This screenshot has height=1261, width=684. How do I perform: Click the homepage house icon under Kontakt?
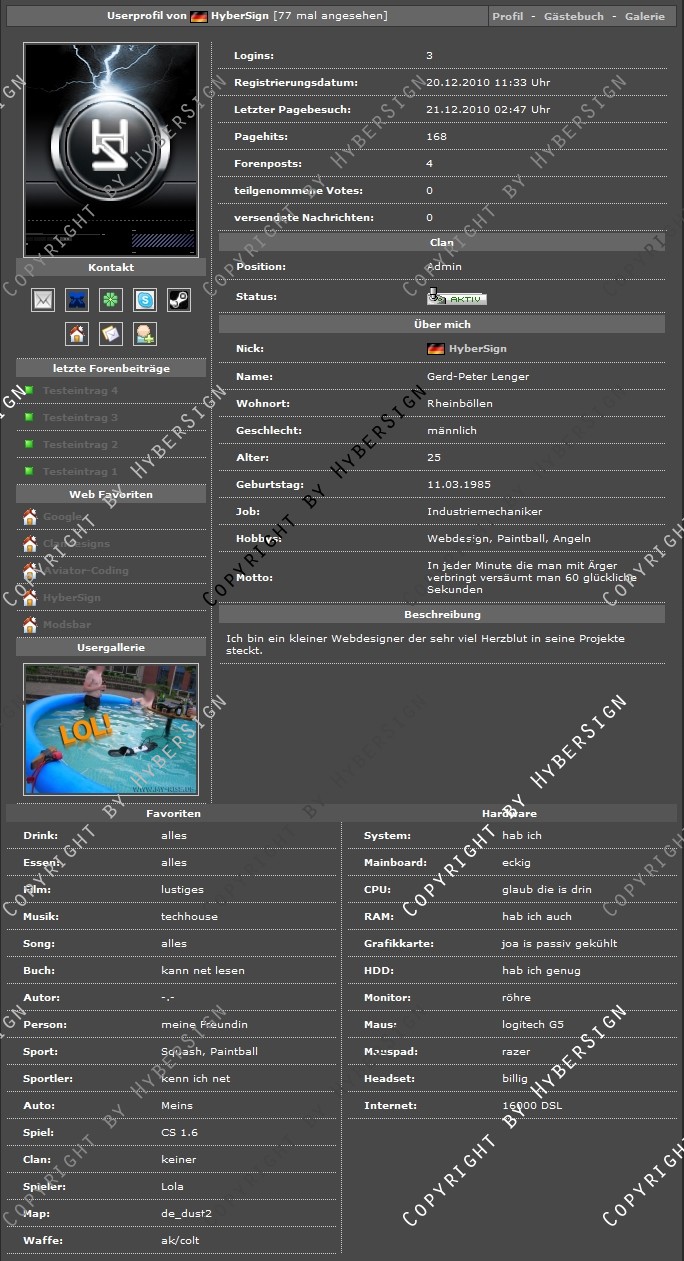click(x=77, y=334)
